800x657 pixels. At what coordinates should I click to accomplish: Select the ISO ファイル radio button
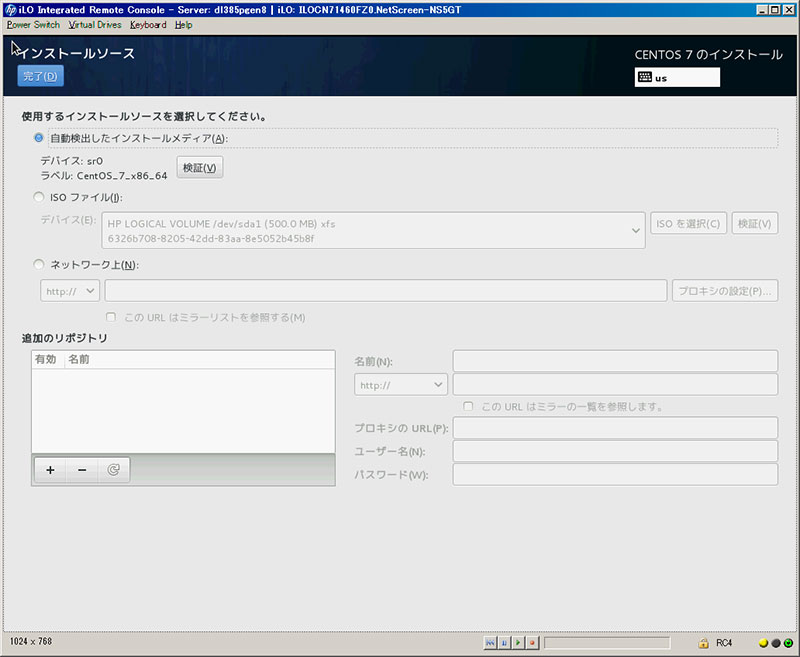(x=38, y=197)
